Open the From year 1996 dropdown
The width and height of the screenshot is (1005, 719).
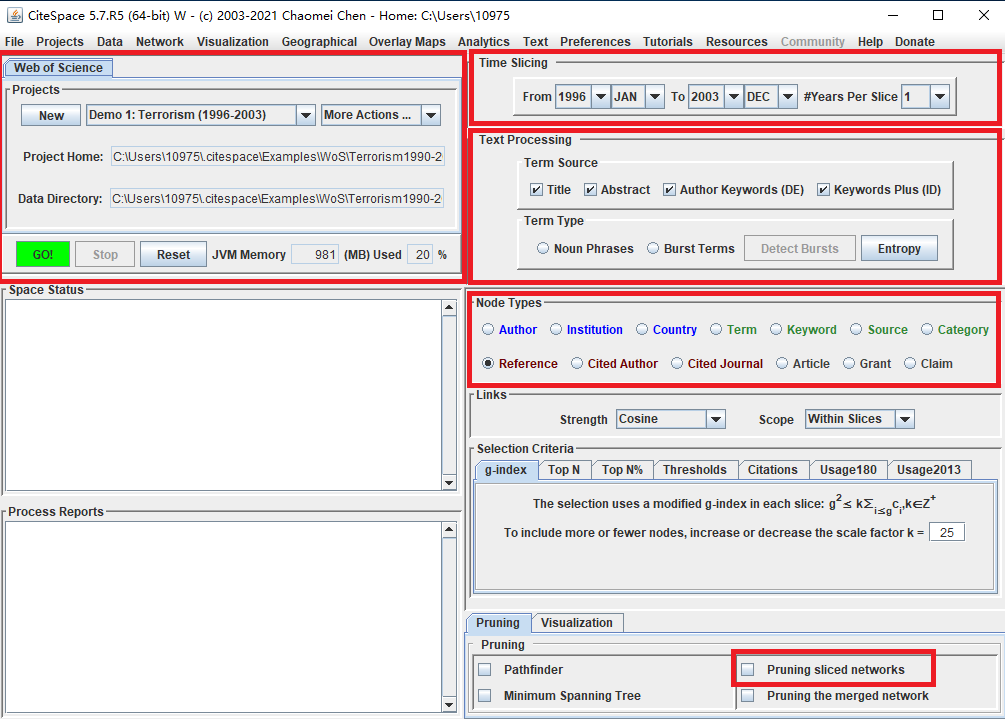(x=601, y=97)
